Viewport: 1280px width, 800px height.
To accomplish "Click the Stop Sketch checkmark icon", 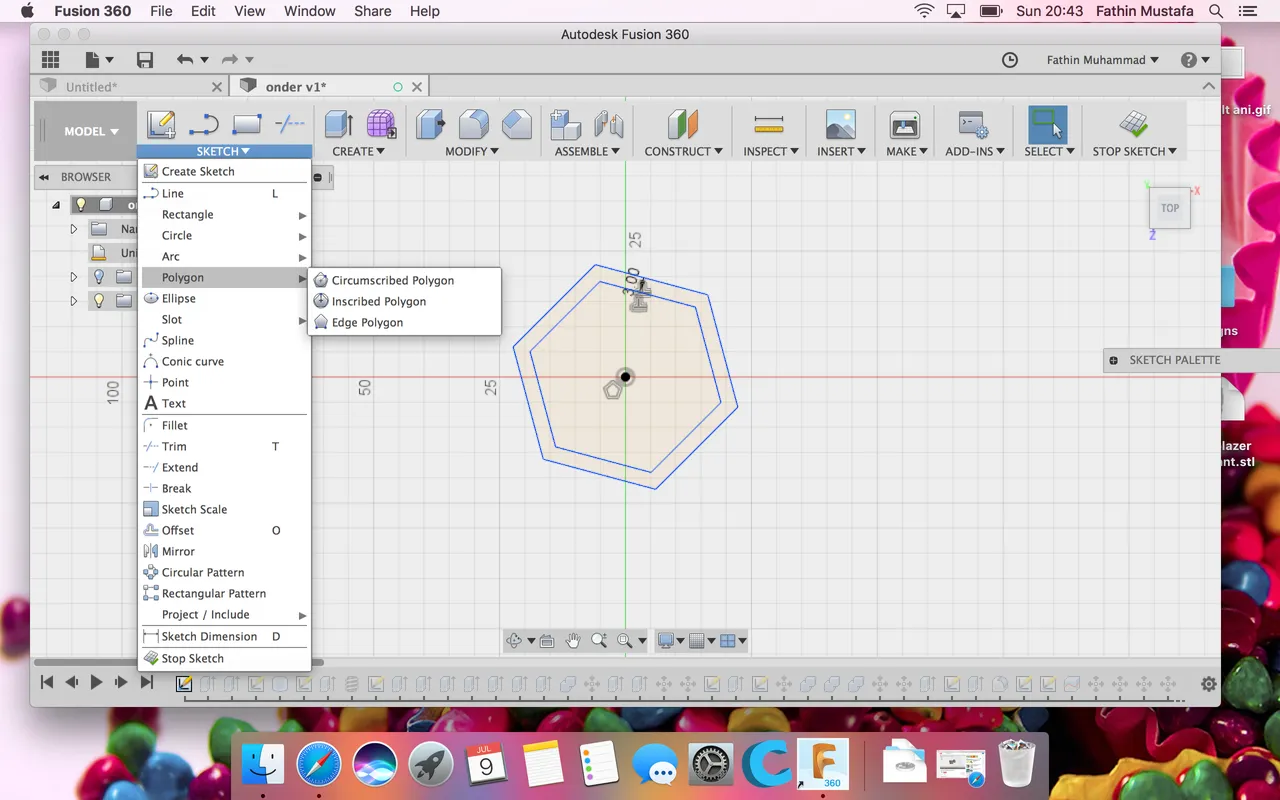I will 1133,125.
